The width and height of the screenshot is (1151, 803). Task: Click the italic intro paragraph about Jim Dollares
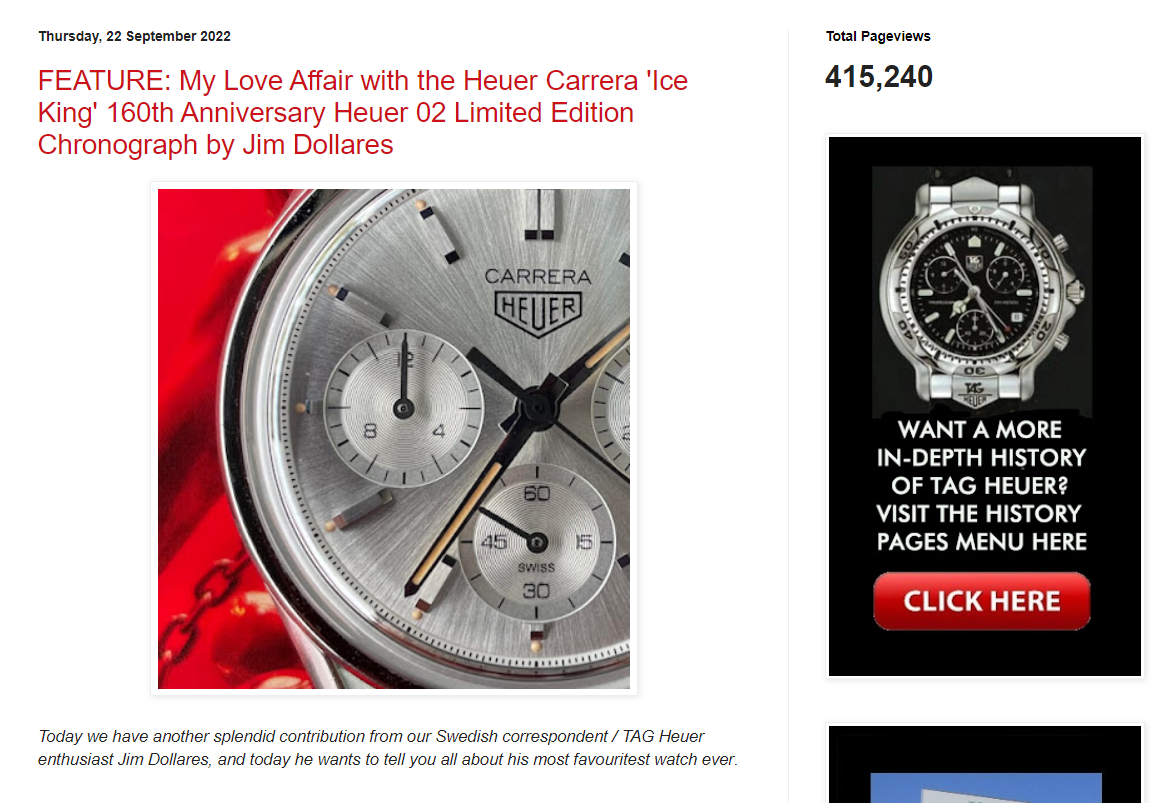click(388, 747)
